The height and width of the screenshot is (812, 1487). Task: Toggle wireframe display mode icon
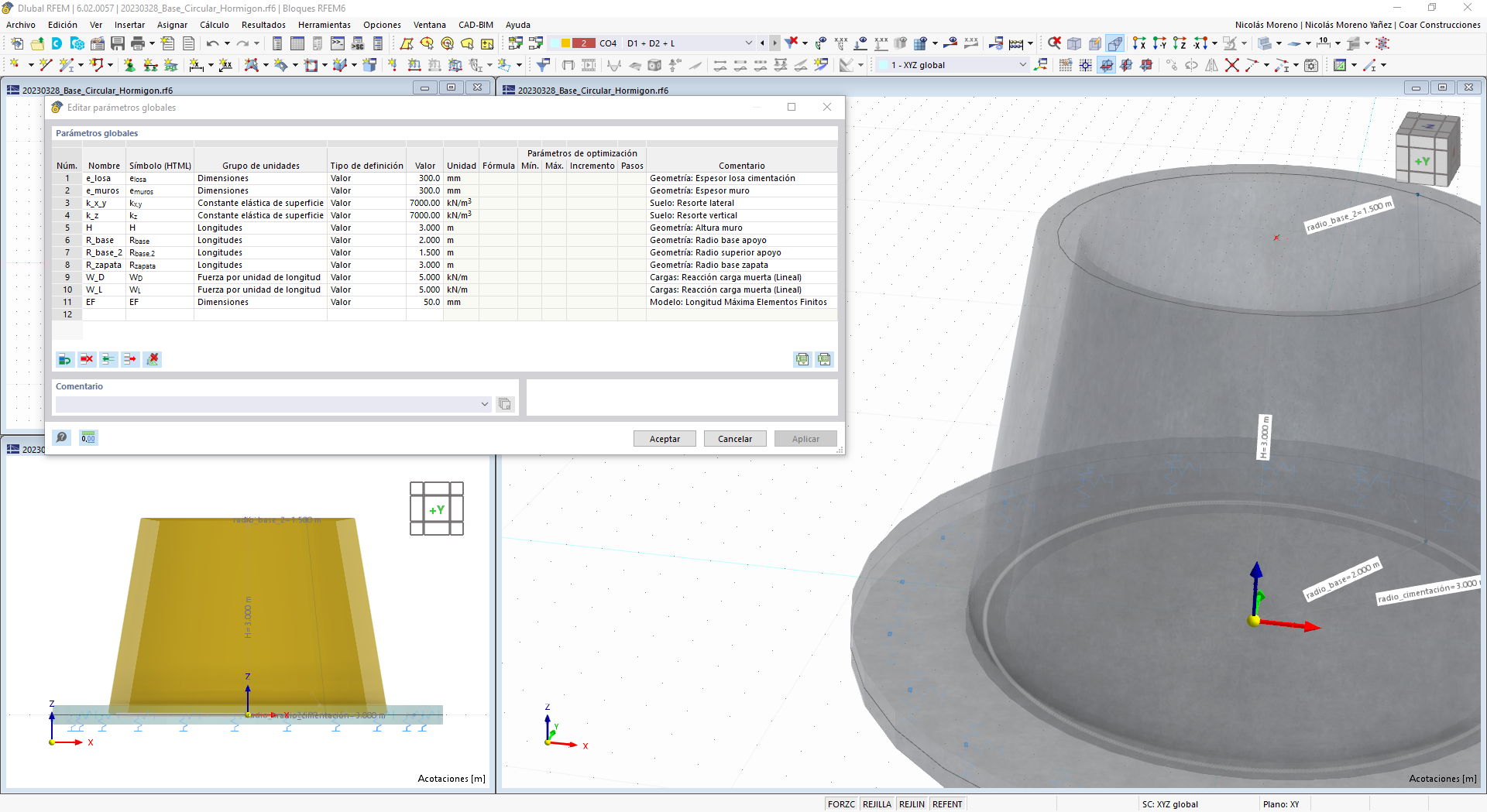click(x=1074, y=43)
